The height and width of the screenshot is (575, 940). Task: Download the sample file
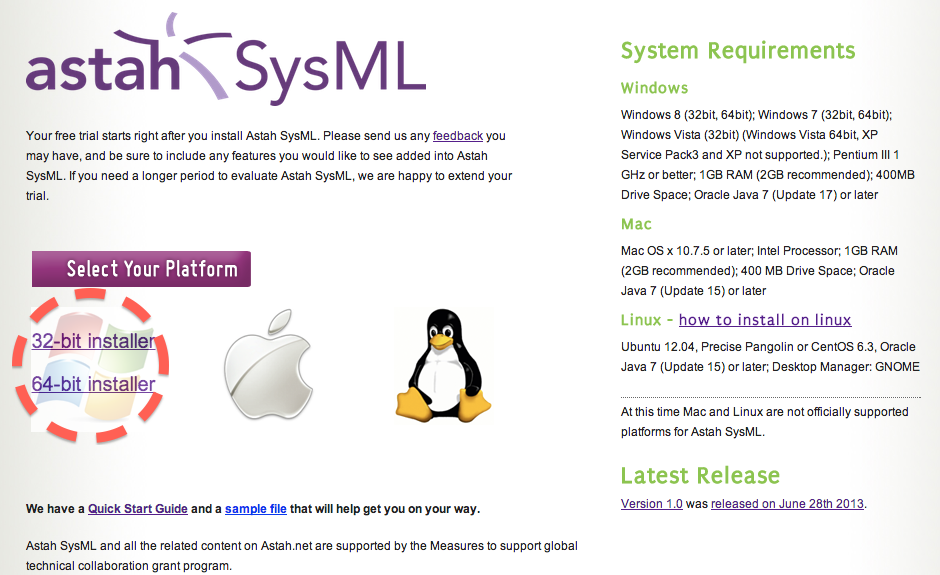click(256, 509)
